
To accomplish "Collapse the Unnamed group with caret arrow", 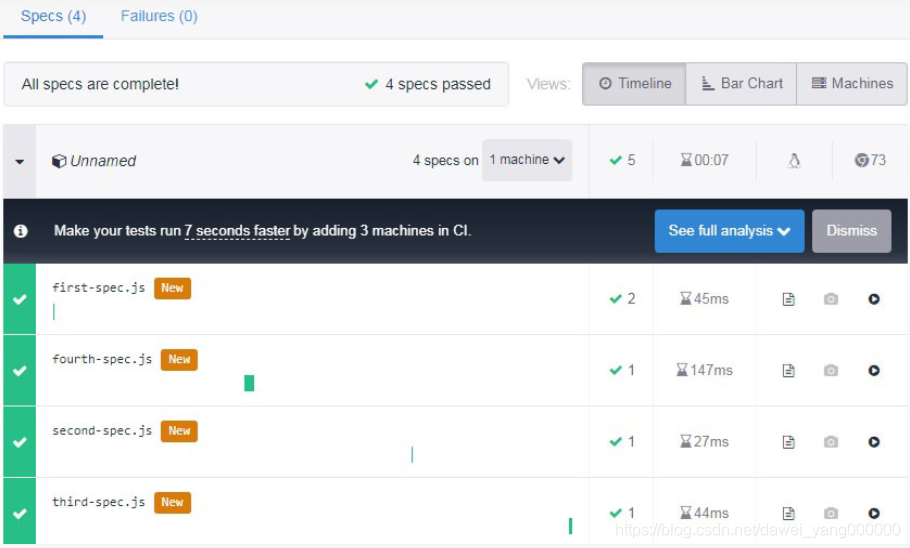I will pyautogui.click(x=20, y=161).
